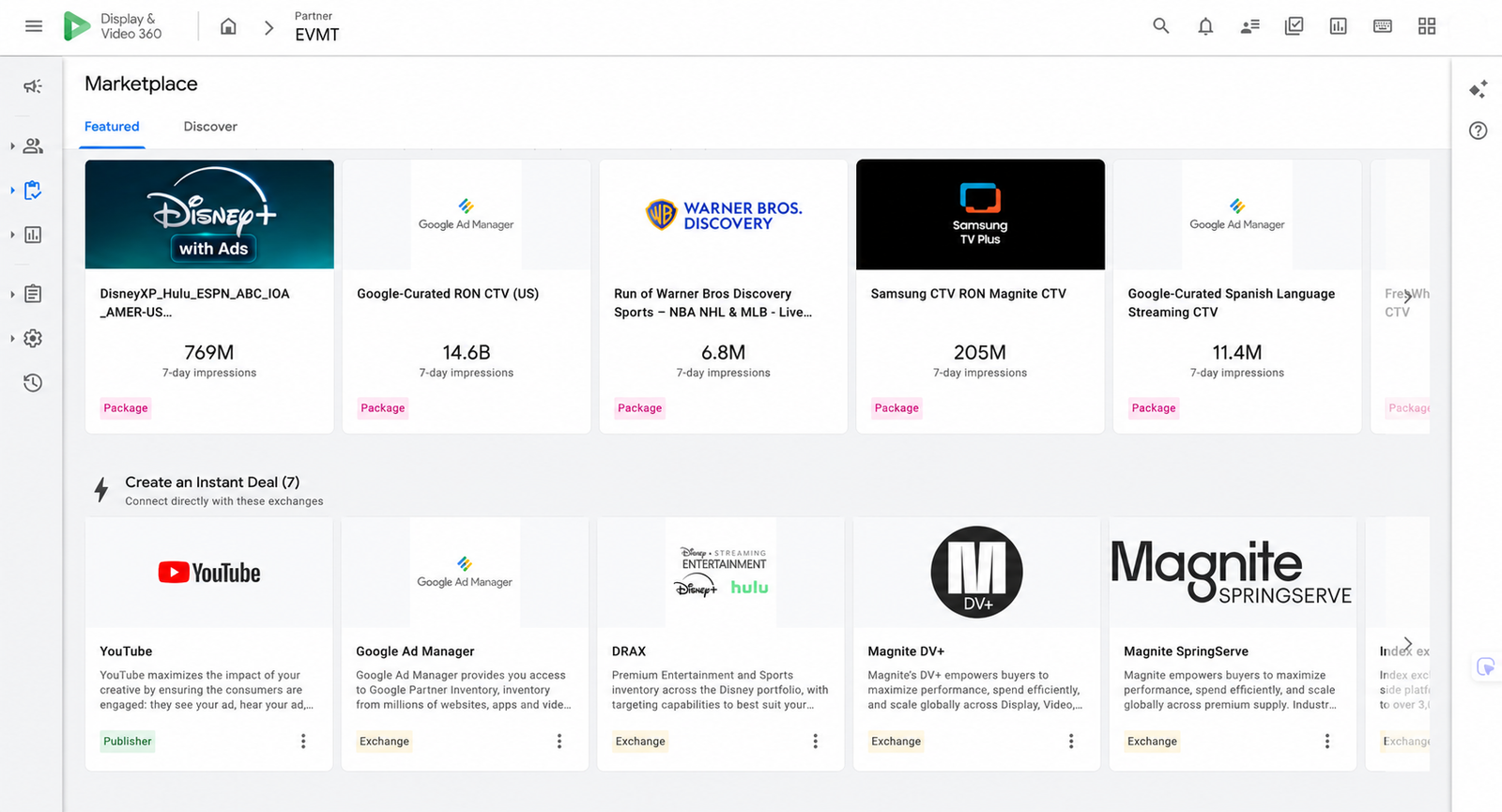Click the Disney+ with Ads thumbnail
This screenshot has width=1502, height=812.
coord(209,214)
